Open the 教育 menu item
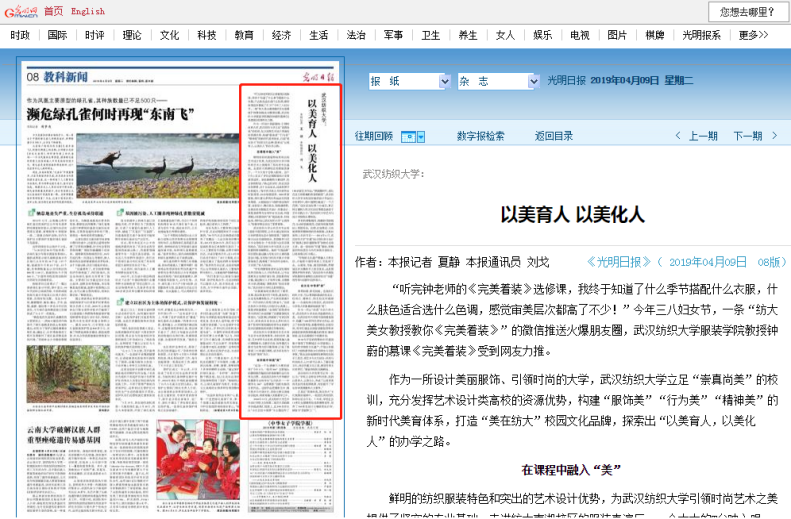Image resolution: width=791 pixels, height=519 pixels. [x=244, y=35]
